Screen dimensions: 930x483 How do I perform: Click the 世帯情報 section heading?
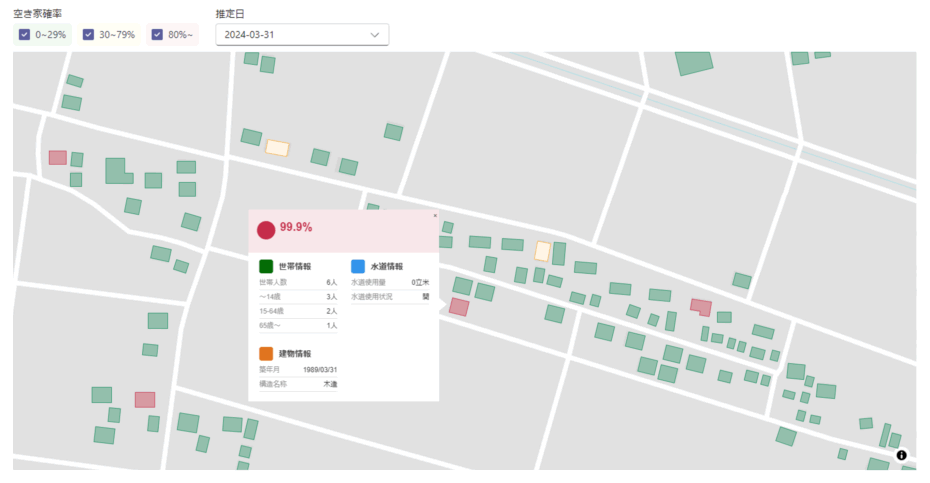pos(295,267)
